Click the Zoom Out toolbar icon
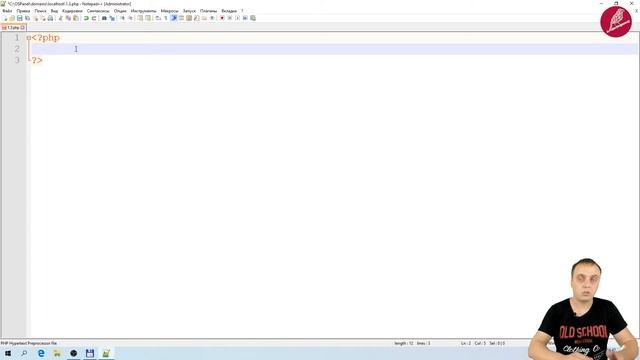 [131, 18]
